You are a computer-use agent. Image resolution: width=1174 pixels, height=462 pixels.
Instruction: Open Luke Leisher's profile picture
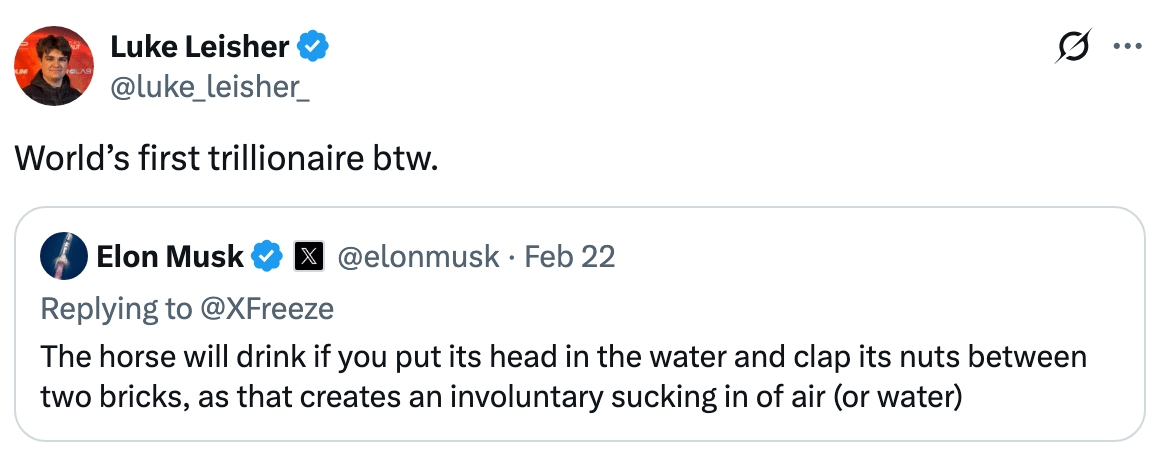(x=54, y=65)
